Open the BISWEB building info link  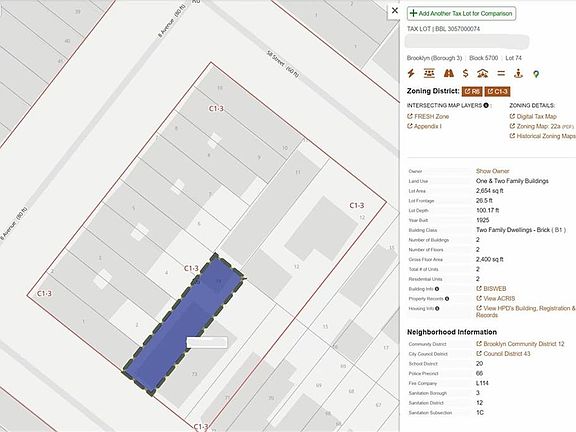(x=491, y=289)
